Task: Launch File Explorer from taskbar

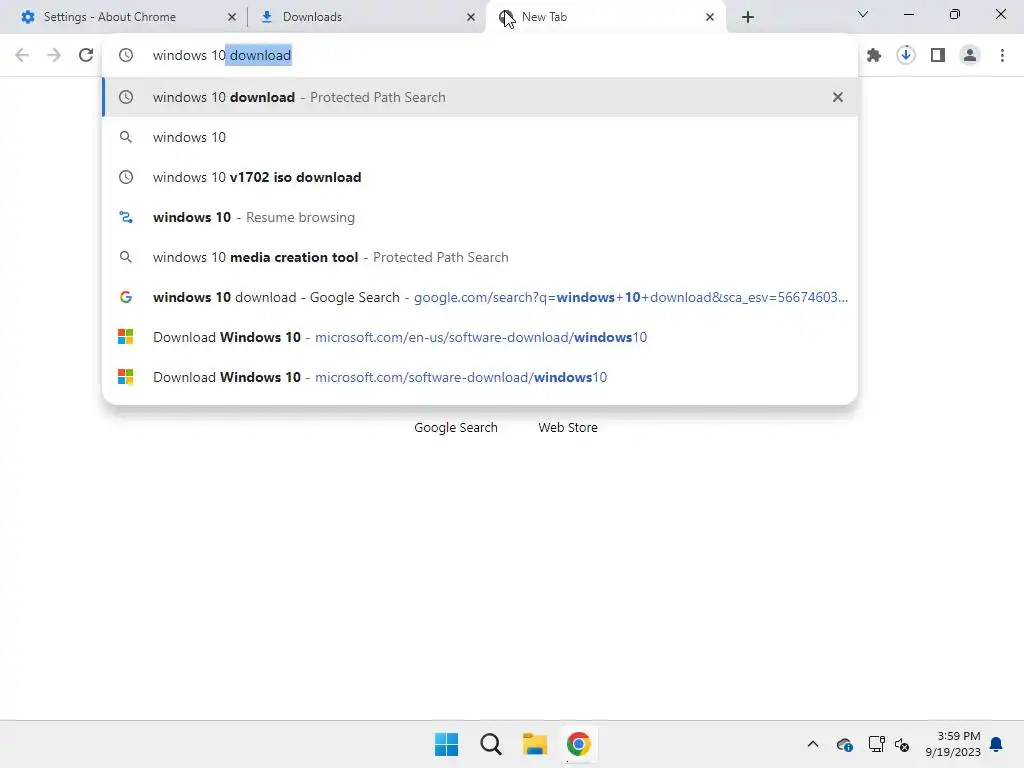Action: [535, 744]
